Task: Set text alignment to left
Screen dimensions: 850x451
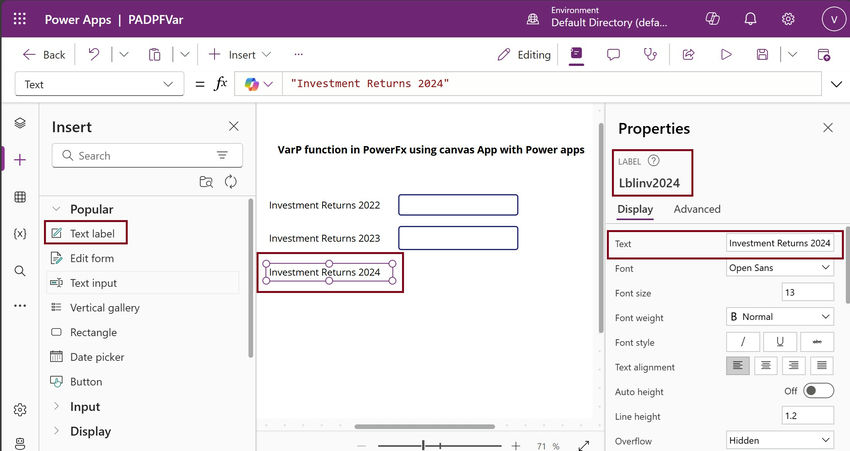Action: (x=738, y=366)
